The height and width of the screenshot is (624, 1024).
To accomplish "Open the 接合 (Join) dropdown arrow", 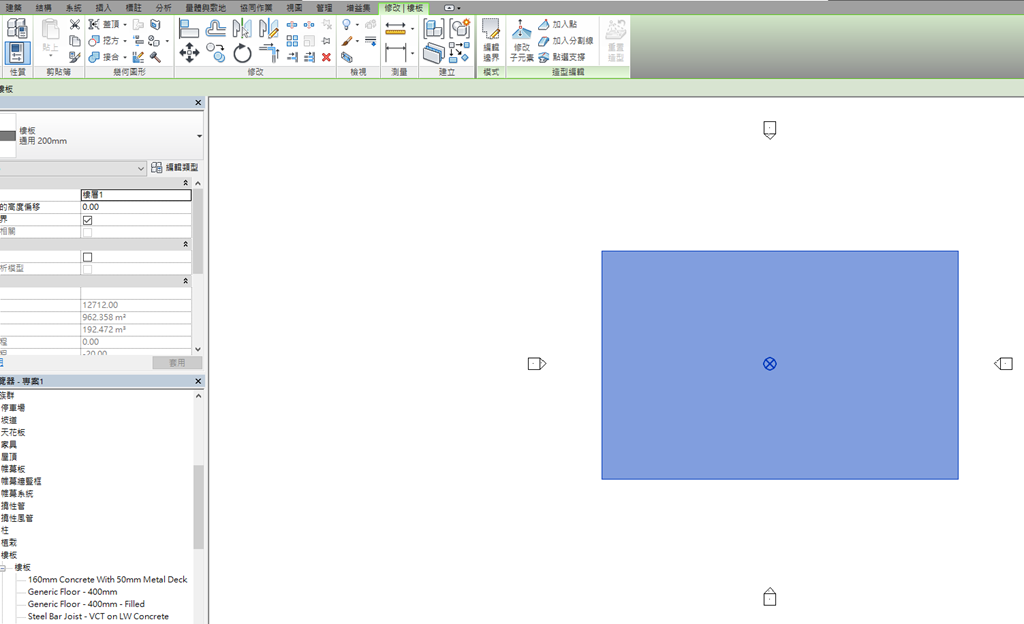I will point(125,57).
